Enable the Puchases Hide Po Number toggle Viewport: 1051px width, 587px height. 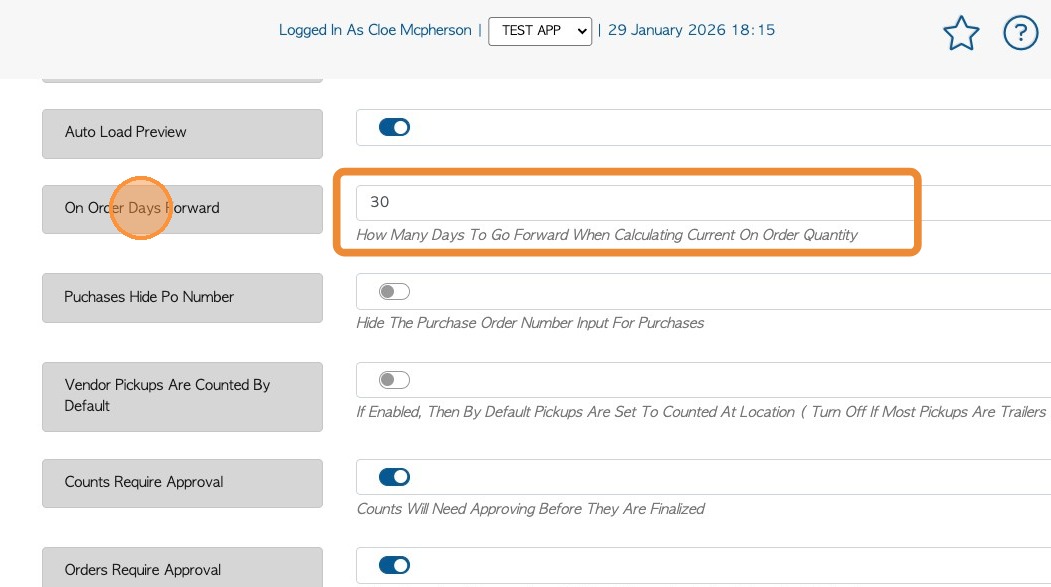(394, 292)
